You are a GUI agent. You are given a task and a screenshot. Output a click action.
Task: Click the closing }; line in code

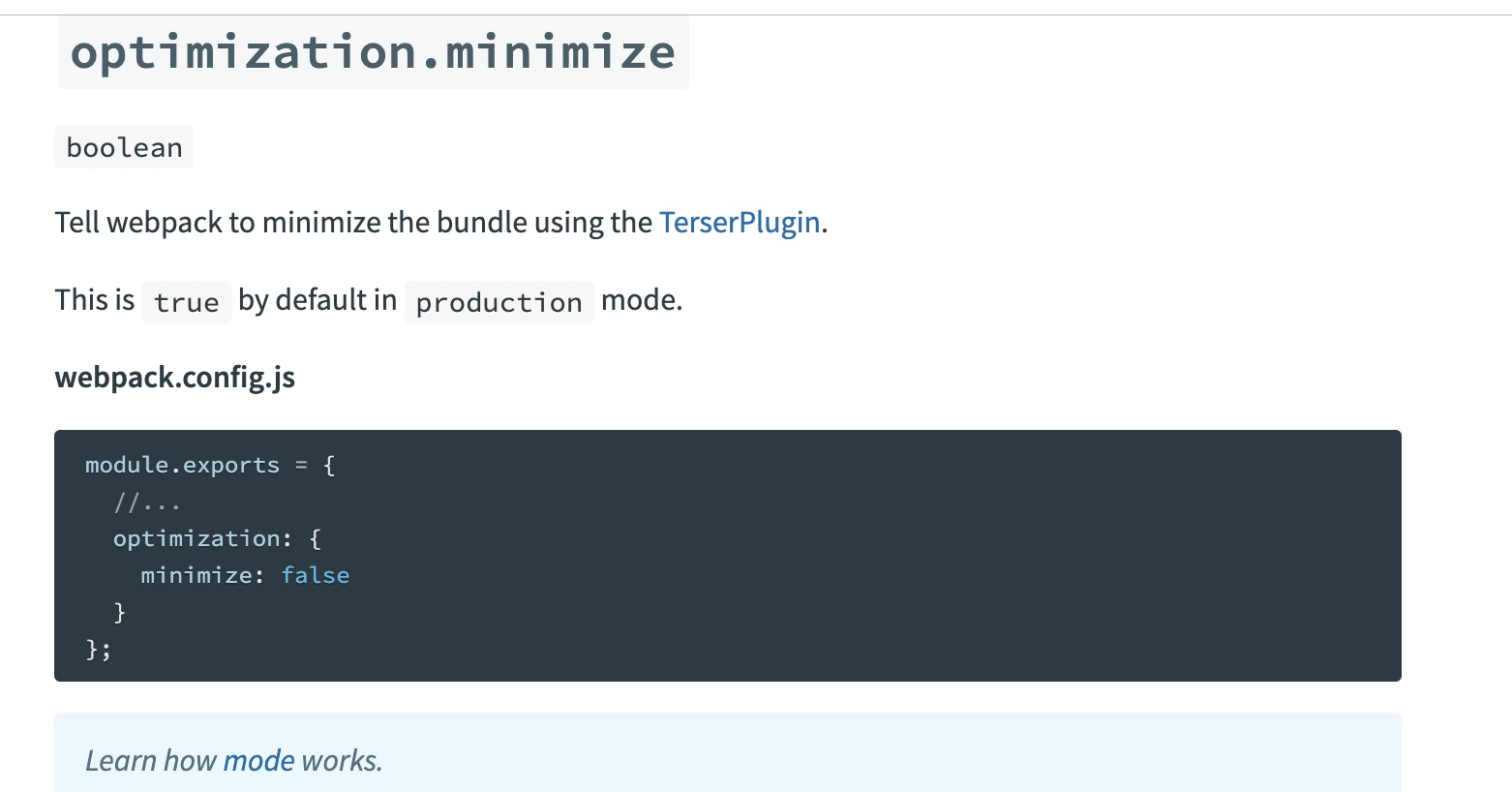click(99, 650)
